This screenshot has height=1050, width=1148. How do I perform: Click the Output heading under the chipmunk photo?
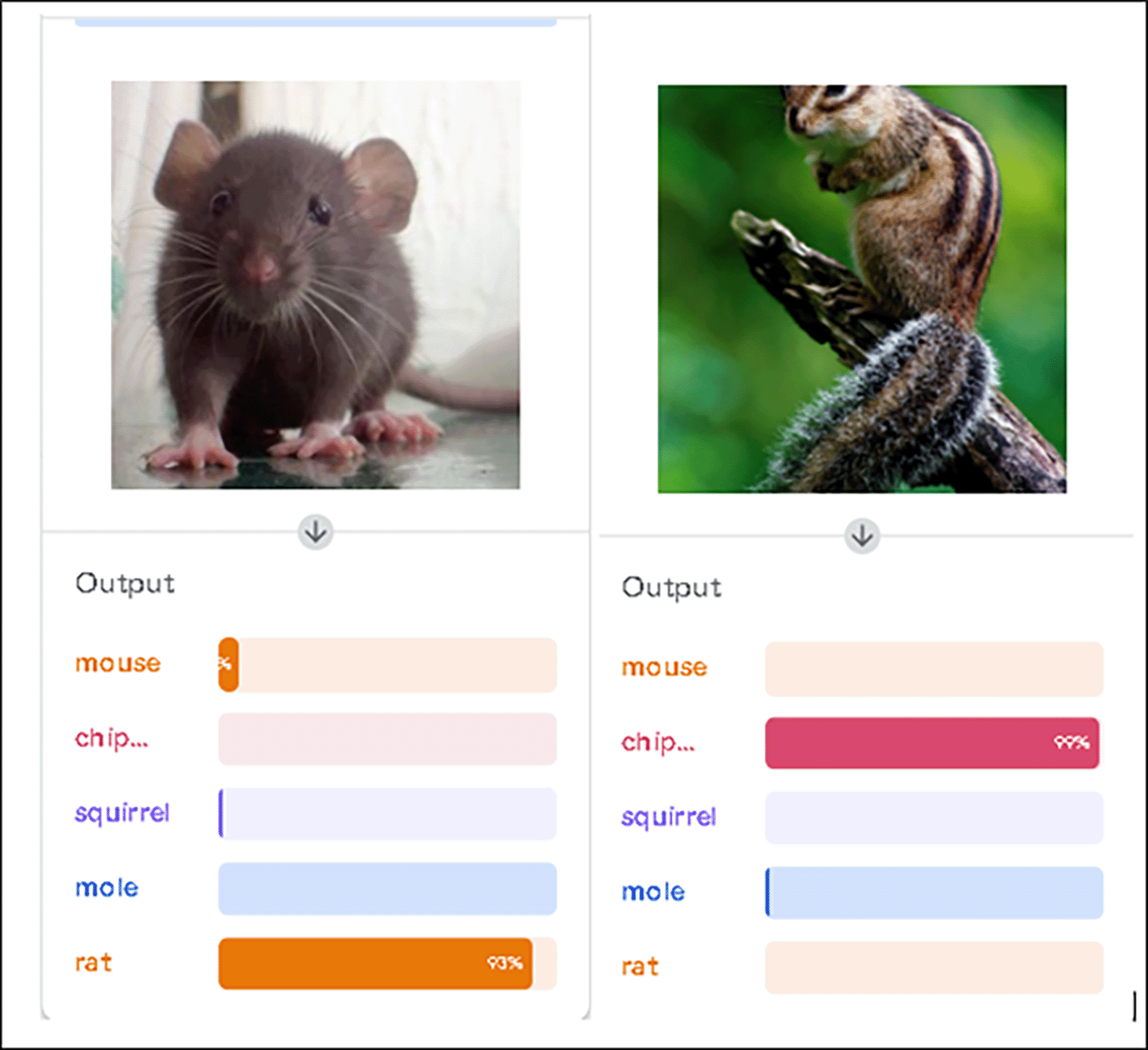tap(671, 587)
